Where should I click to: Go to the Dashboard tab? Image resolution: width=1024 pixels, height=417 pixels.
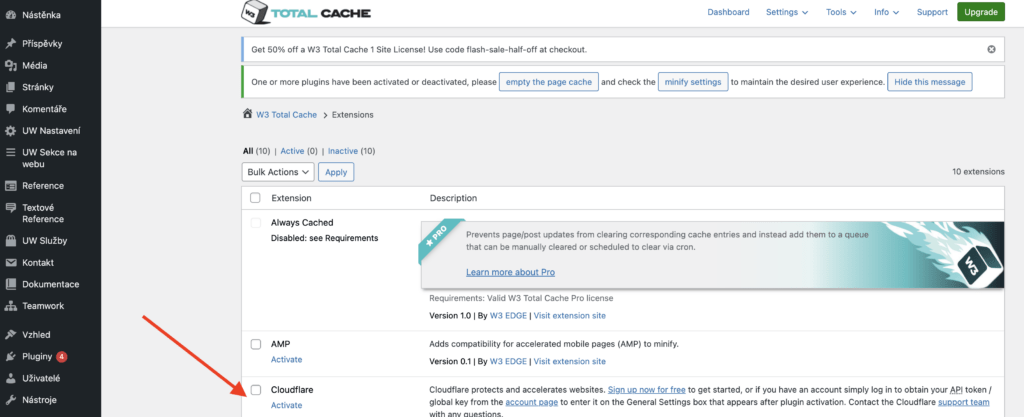click(728, 12)
